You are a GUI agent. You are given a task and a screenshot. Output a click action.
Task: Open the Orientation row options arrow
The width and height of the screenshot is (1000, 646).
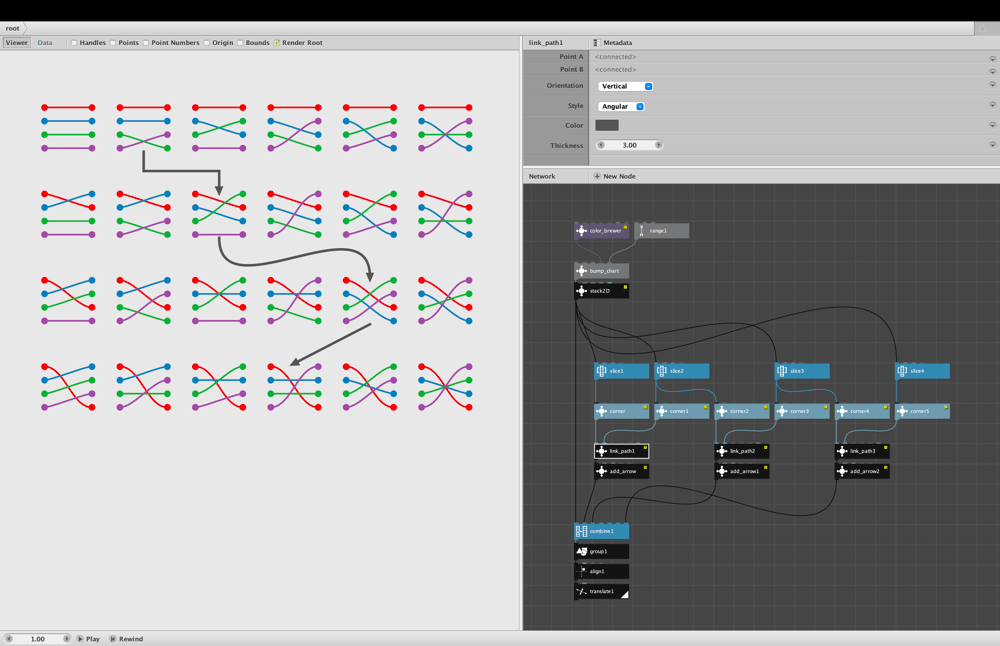(x=992, y=84)
